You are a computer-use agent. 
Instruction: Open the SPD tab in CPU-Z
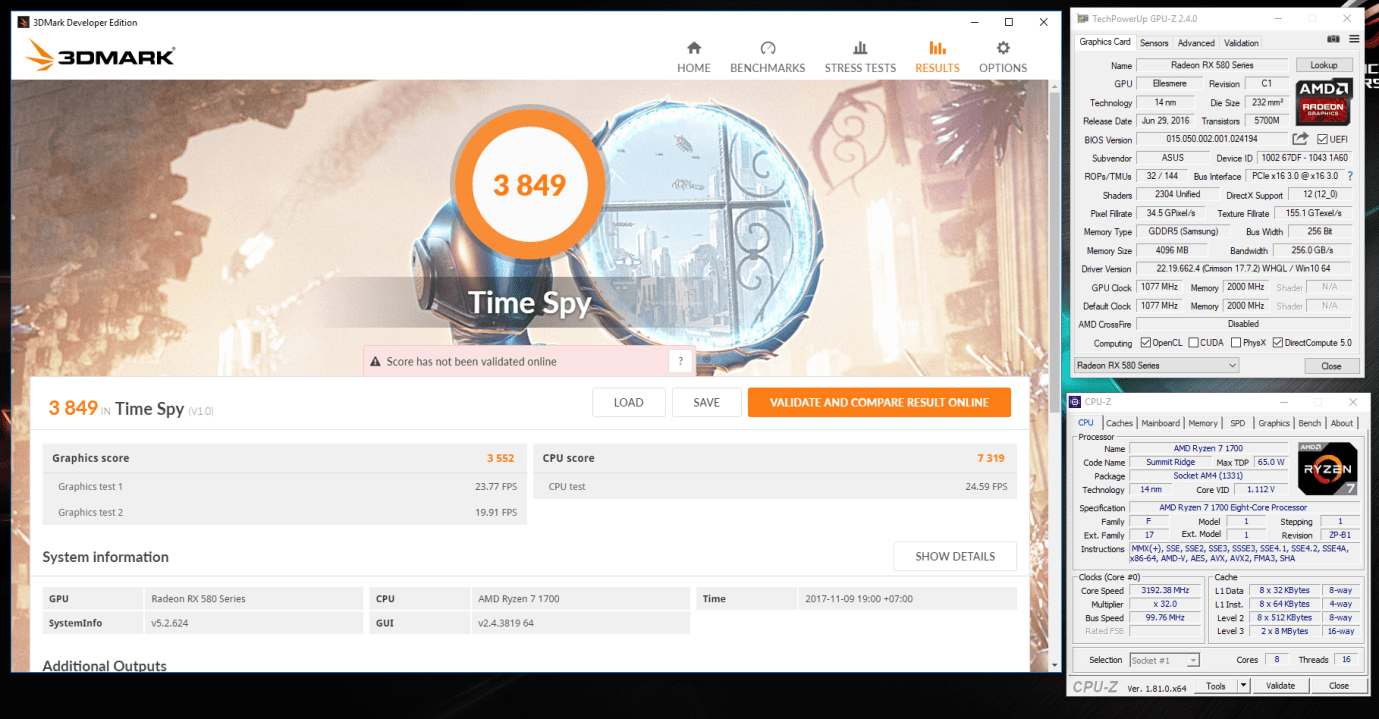tap(1238, 423)
